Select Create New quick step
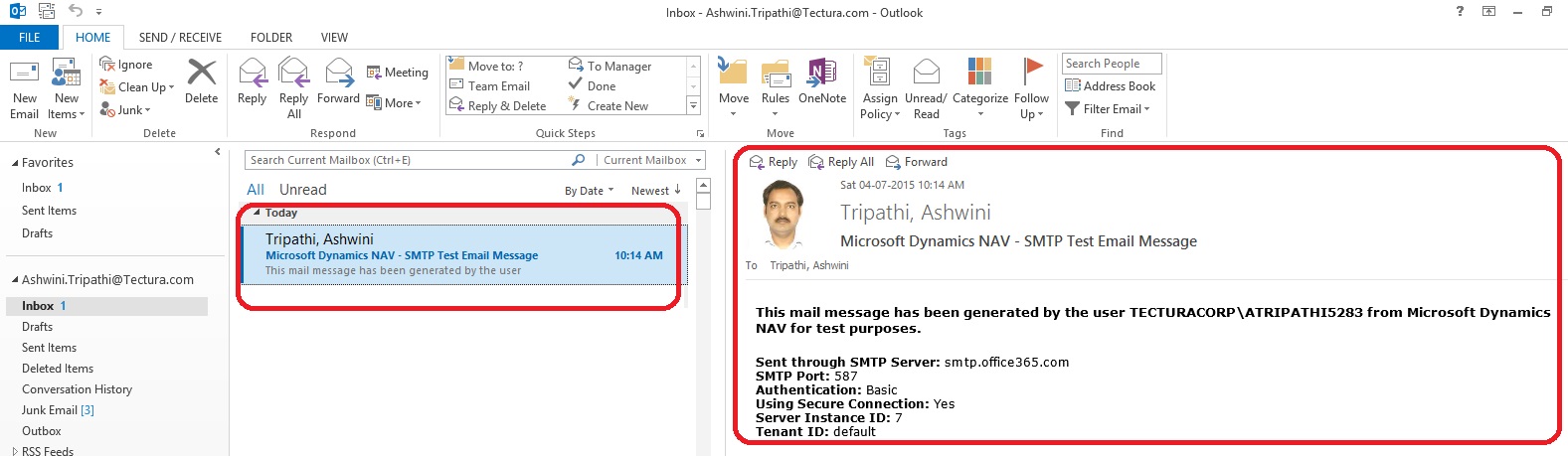This screenshot has height=456, width=1568. coord(608,105)
